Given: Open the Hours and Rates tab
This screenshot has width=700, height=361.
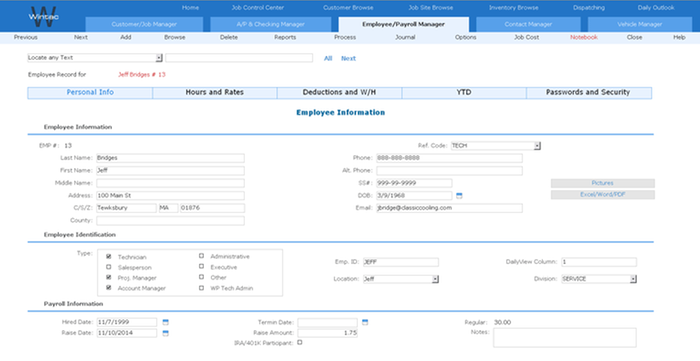Looking at the screenshot, I should click(215, 92).
